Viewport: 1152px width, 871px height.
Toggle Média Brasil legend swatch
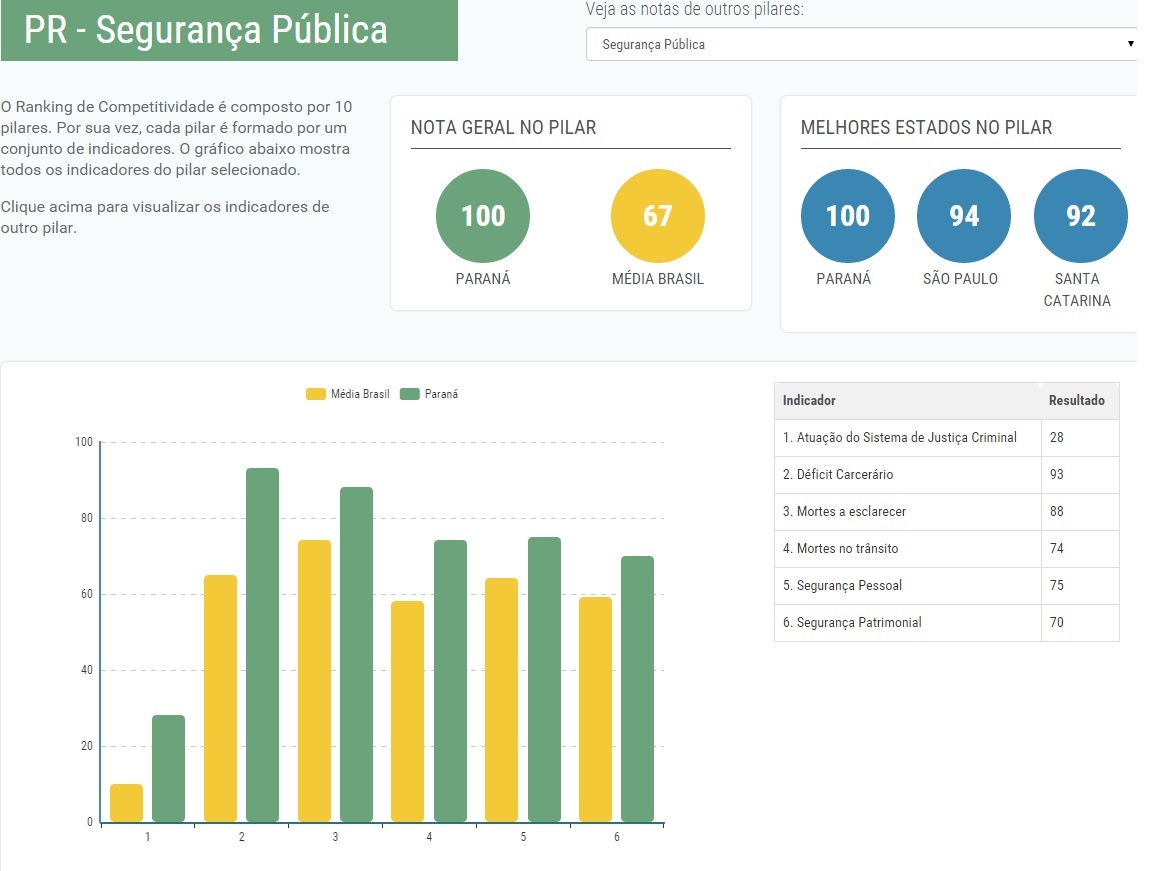(316, 394)
